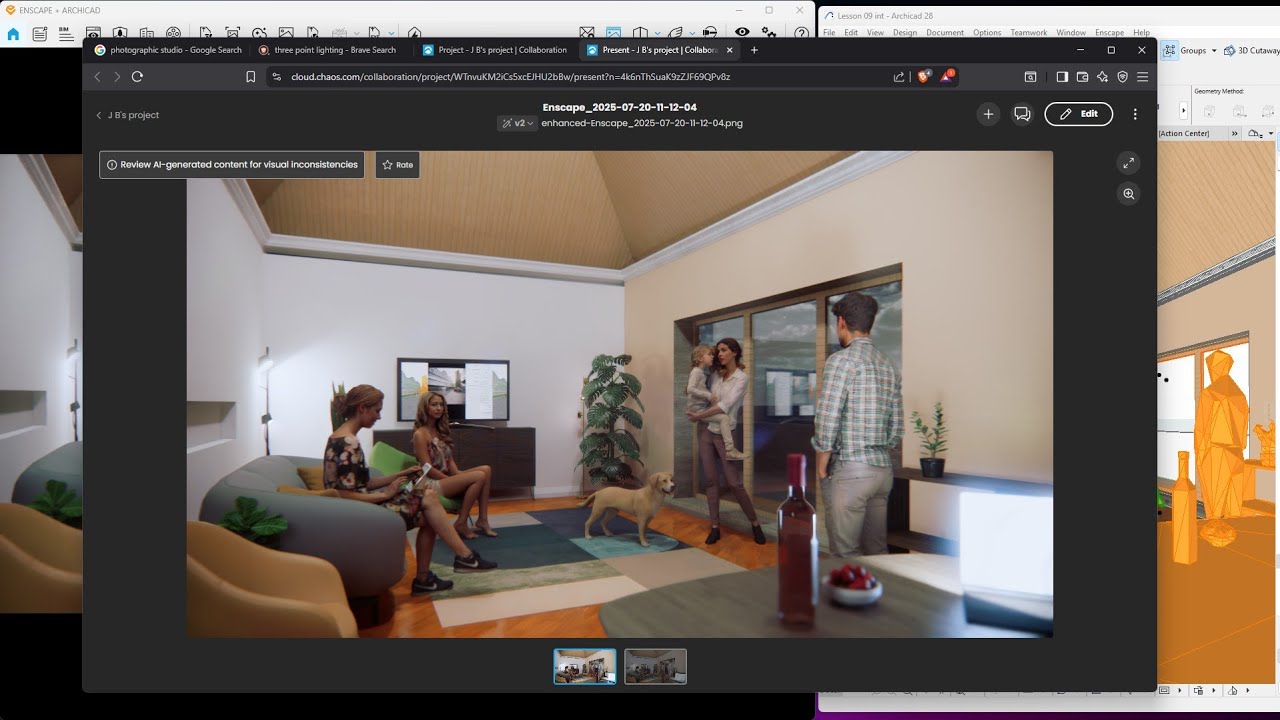This screenshot has height=720, width=1280.
Task: Open the three-dot more options menu
Action: coord(1135,114)
